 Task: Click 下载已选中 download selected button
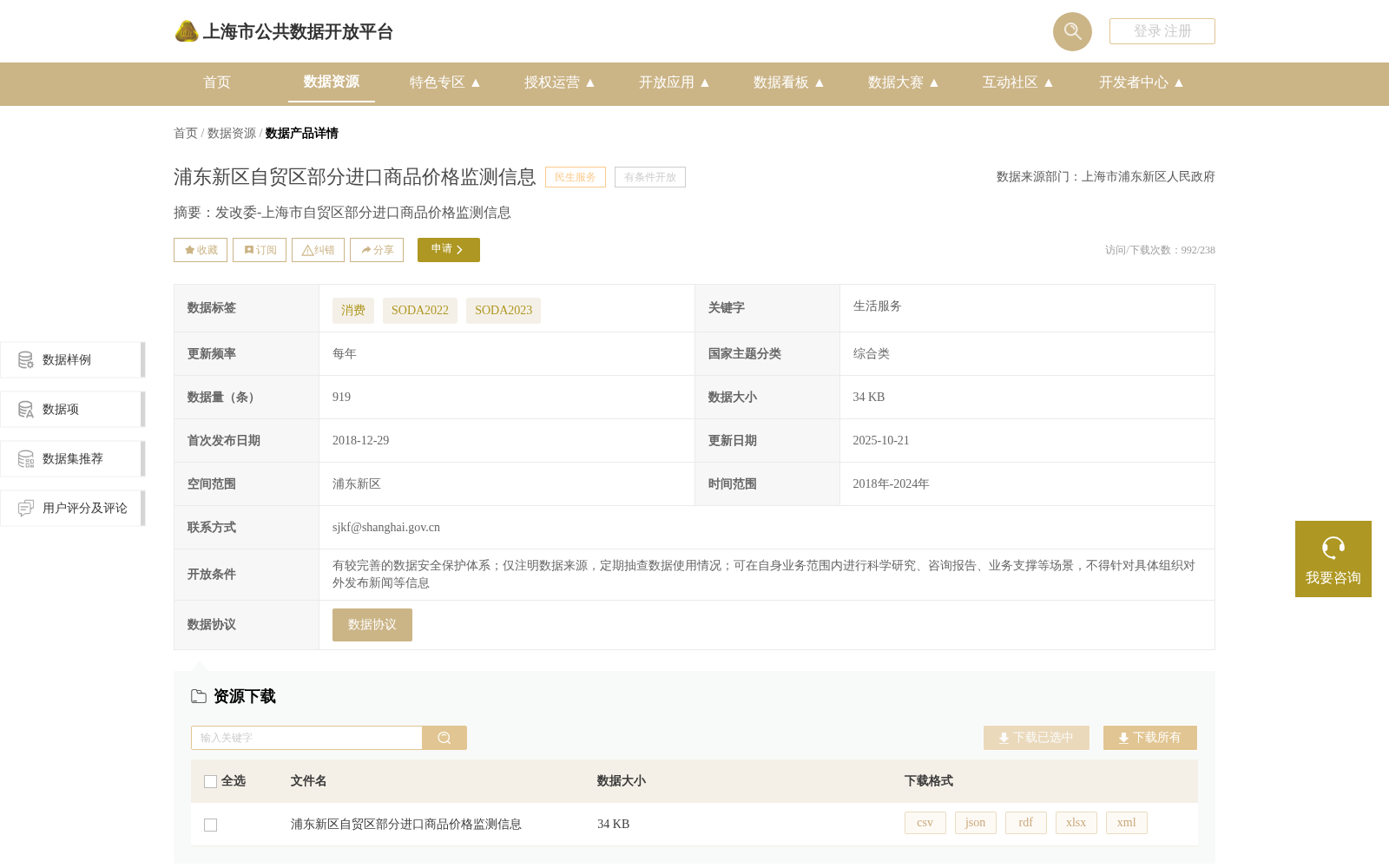pyautogui.click(x=1037, y=738)
